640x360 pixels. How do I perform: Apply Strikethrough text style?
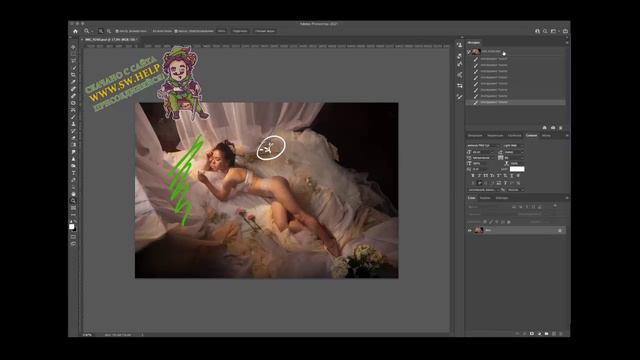[518, 176]
